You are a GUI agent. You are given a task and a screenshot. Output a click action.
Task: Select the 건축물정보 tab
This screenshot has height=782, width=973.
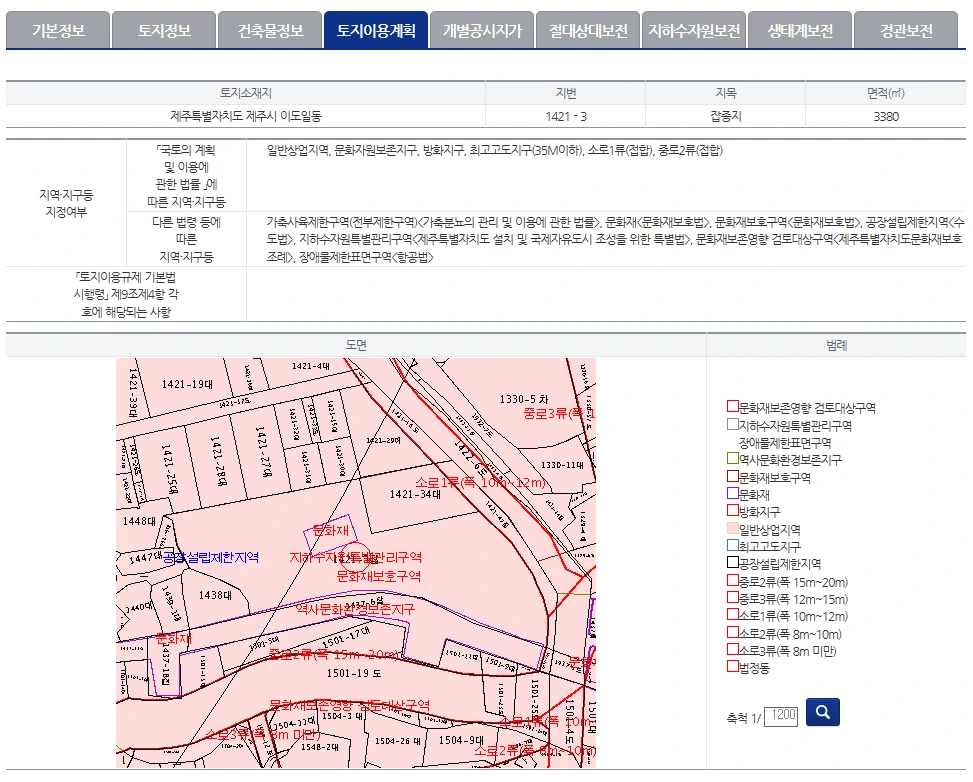(269, 30)
